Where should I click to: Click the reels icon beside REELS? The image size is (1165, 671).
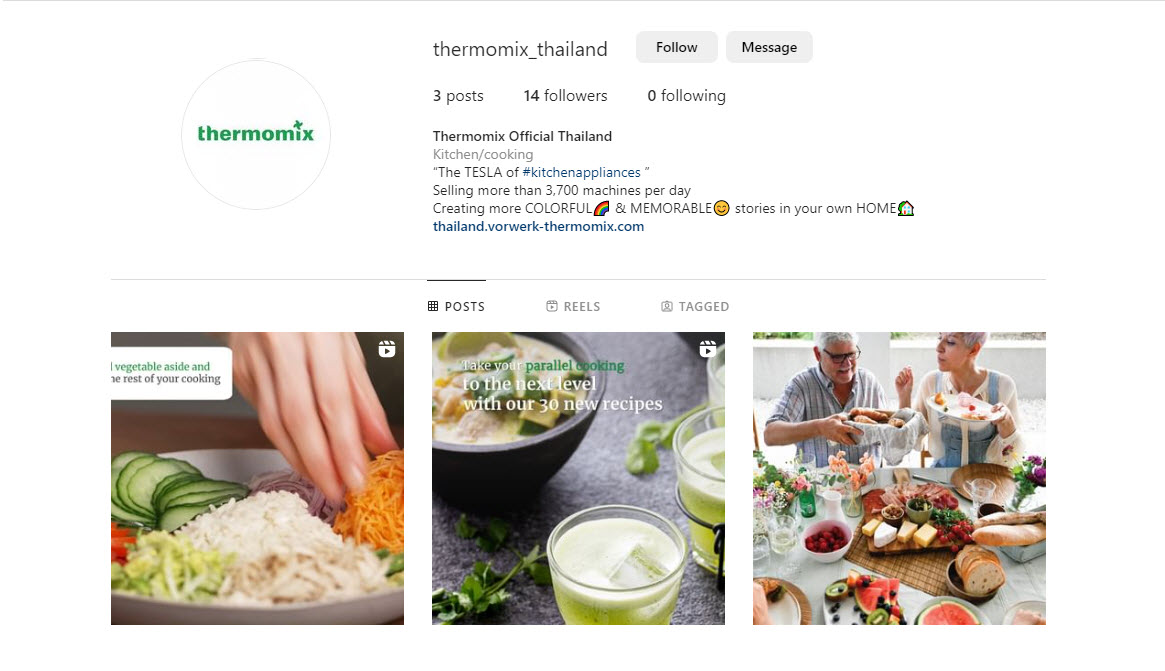coord(551,306)
